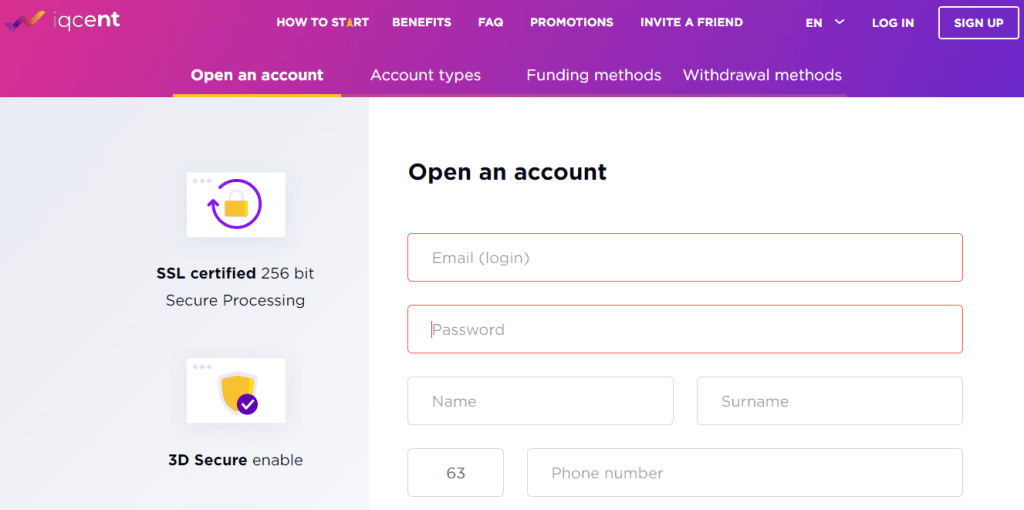
Task: Open the HOW TO START menu item
Action: (x=323, y=22)
